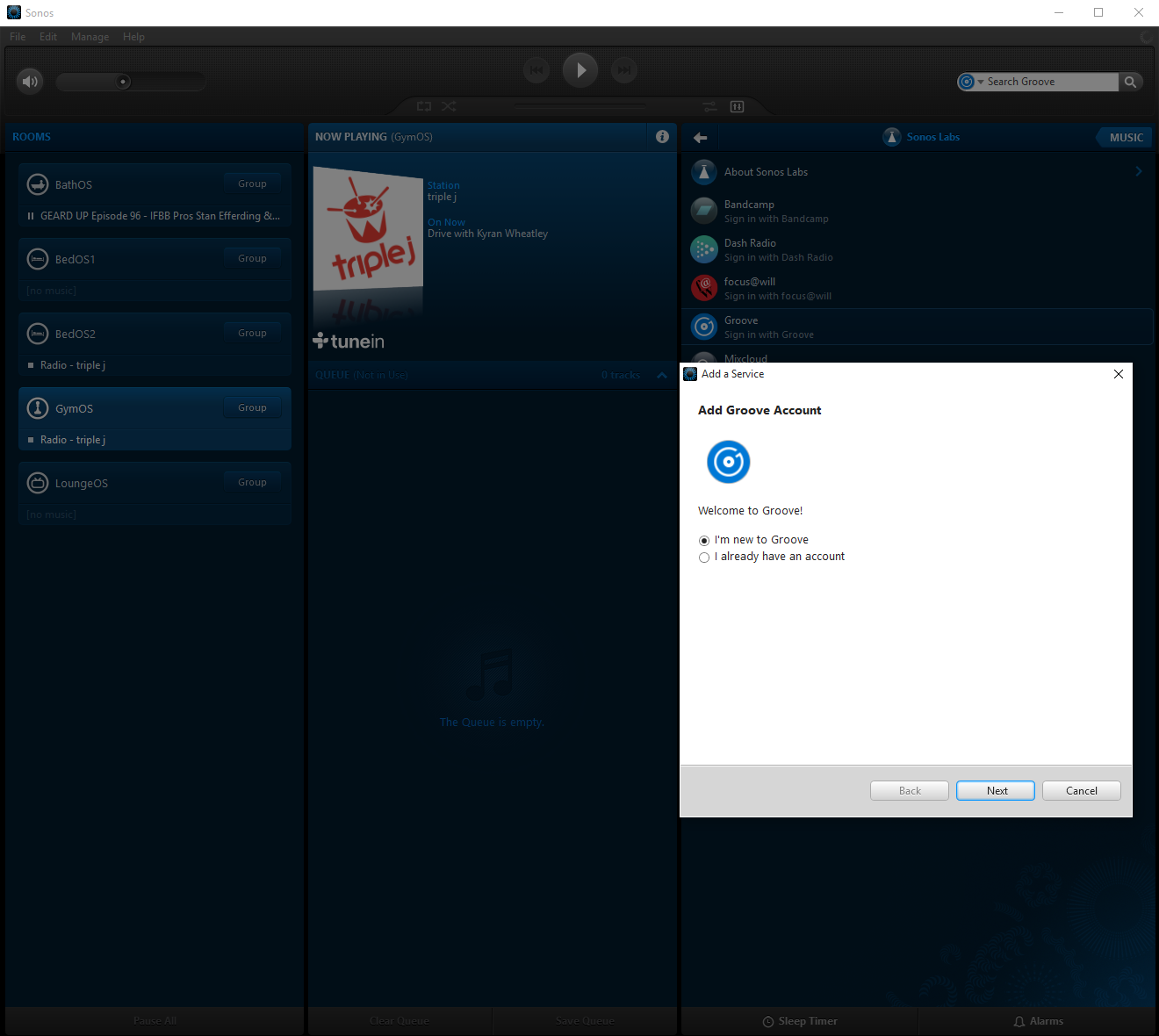Click Cancel in Add a Service dialog

coord(1081,791)
